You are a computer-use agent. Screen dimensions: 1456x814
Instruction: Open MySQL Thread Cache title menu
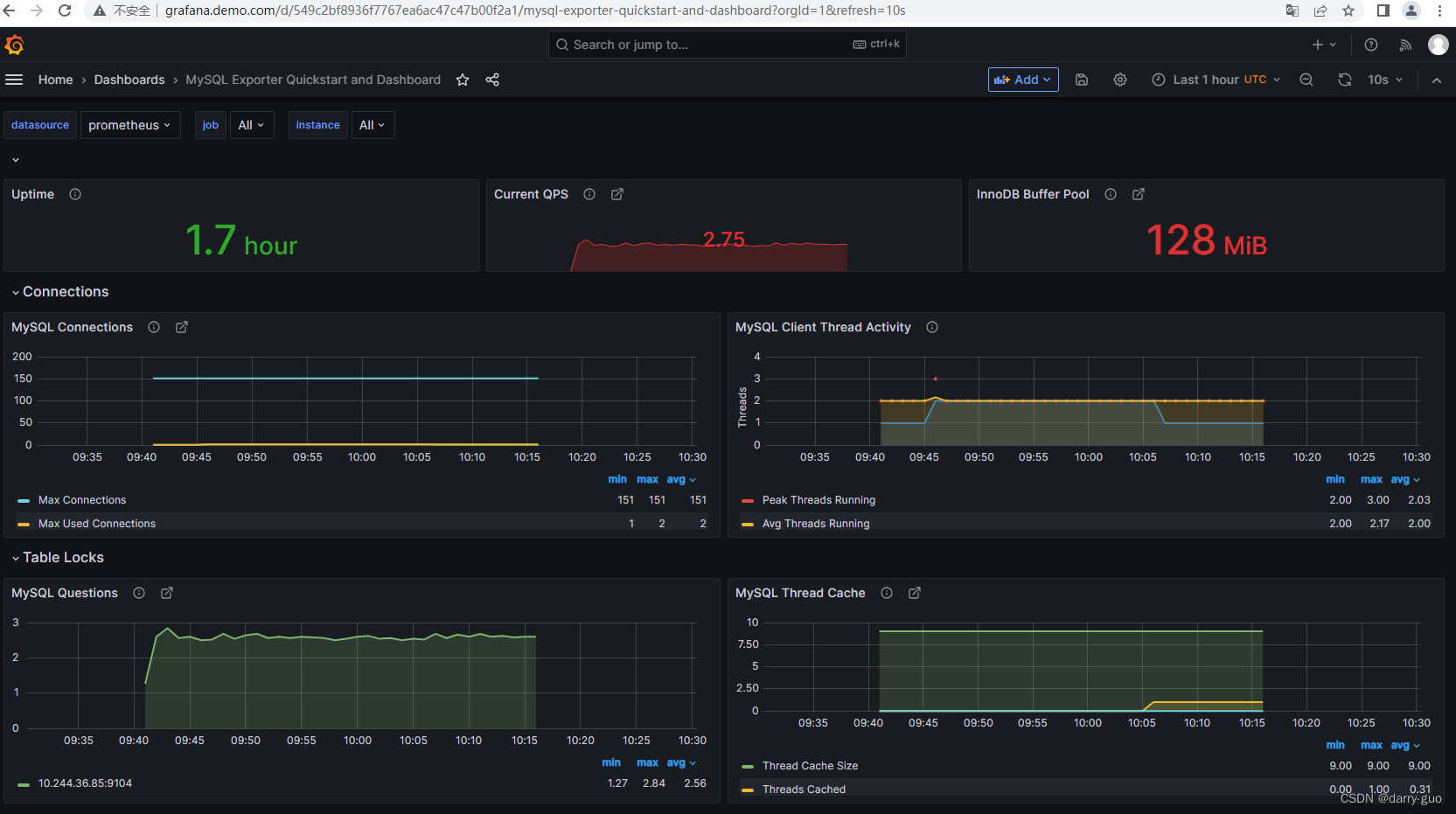[x=800, y=593]
